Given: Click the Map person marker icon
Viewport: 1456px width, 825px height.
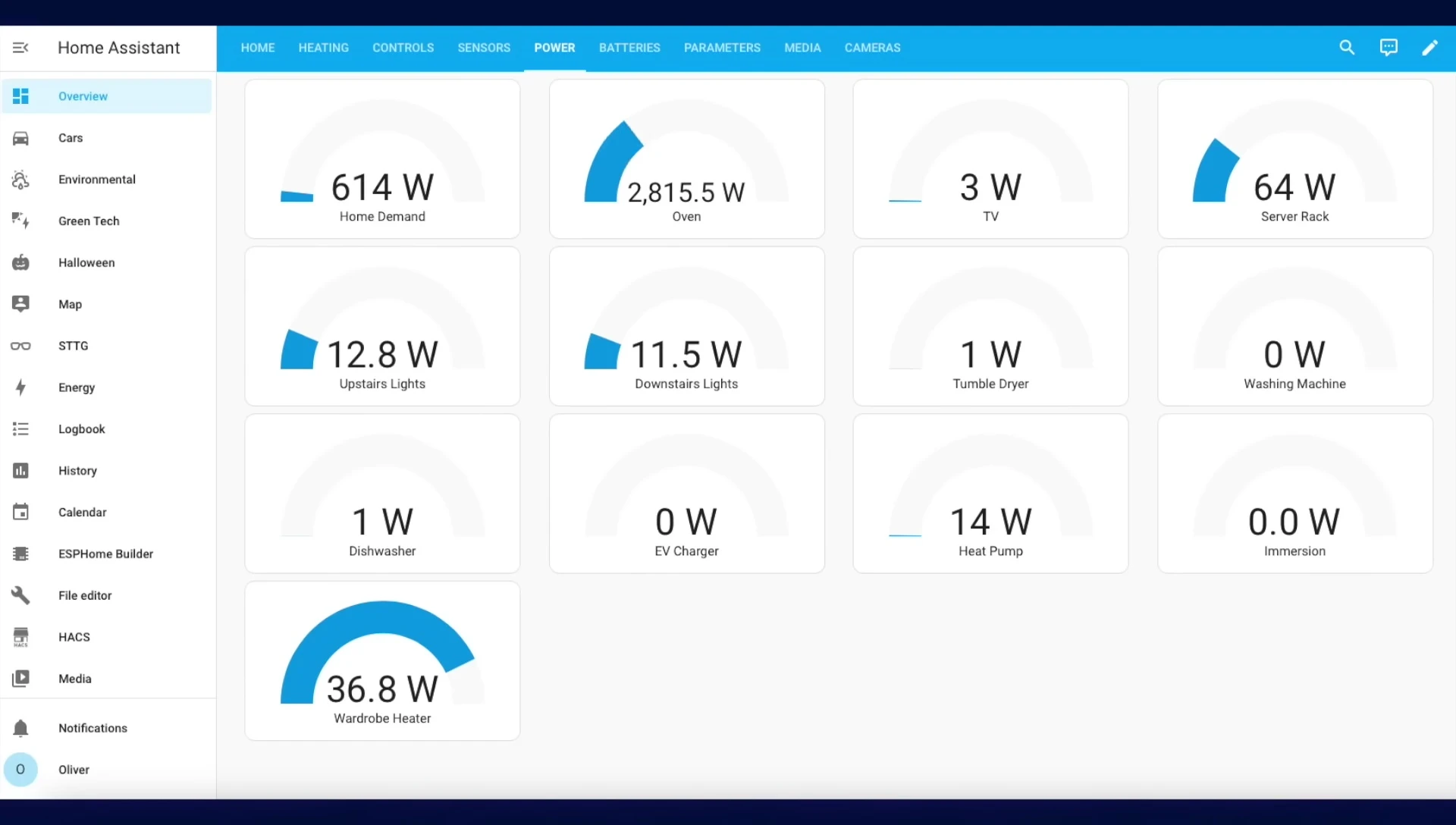Looking at the screenshot, I should pos(20,304).
